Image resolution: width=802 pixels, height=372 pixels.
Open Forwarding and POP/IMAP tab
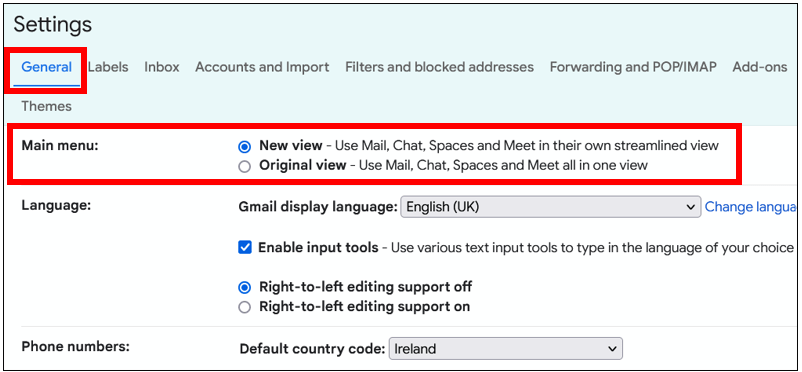click(633, 67)
